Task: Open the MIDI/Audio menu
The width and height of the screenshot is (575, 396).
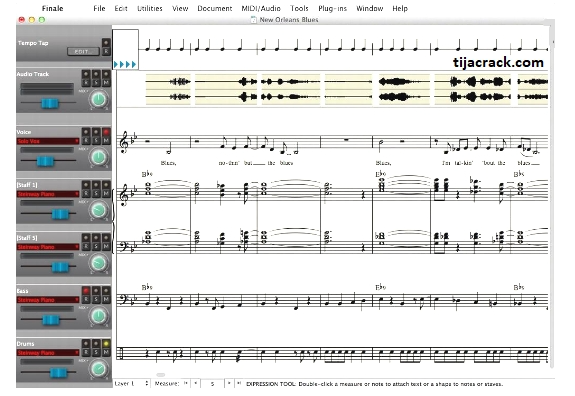Action: (x=261, y=8)
